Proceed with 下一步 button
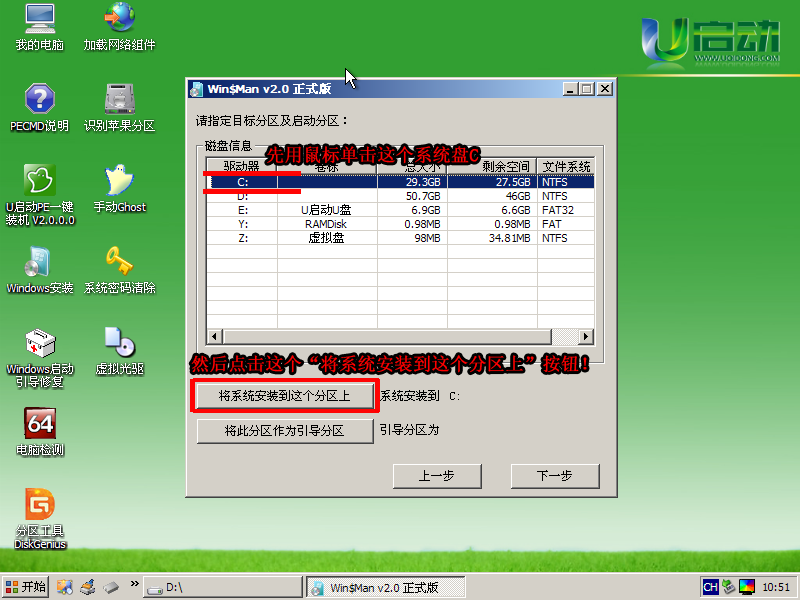This screenshot has width=800, height=600. coord(555,476)
